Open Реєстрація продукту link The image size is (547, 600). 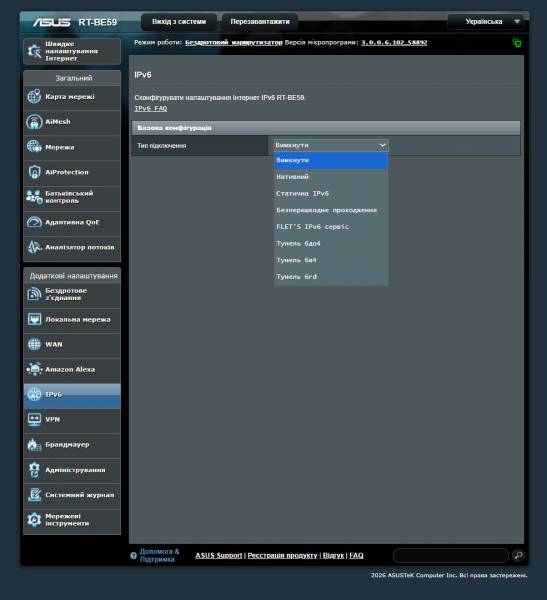click(282, 555)
